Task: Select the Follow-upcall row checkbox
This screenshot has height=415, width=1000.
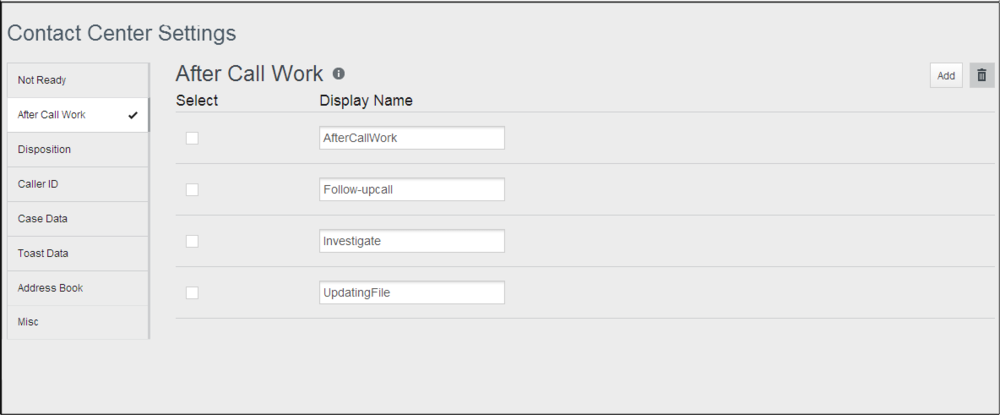Action: point(192,189)
